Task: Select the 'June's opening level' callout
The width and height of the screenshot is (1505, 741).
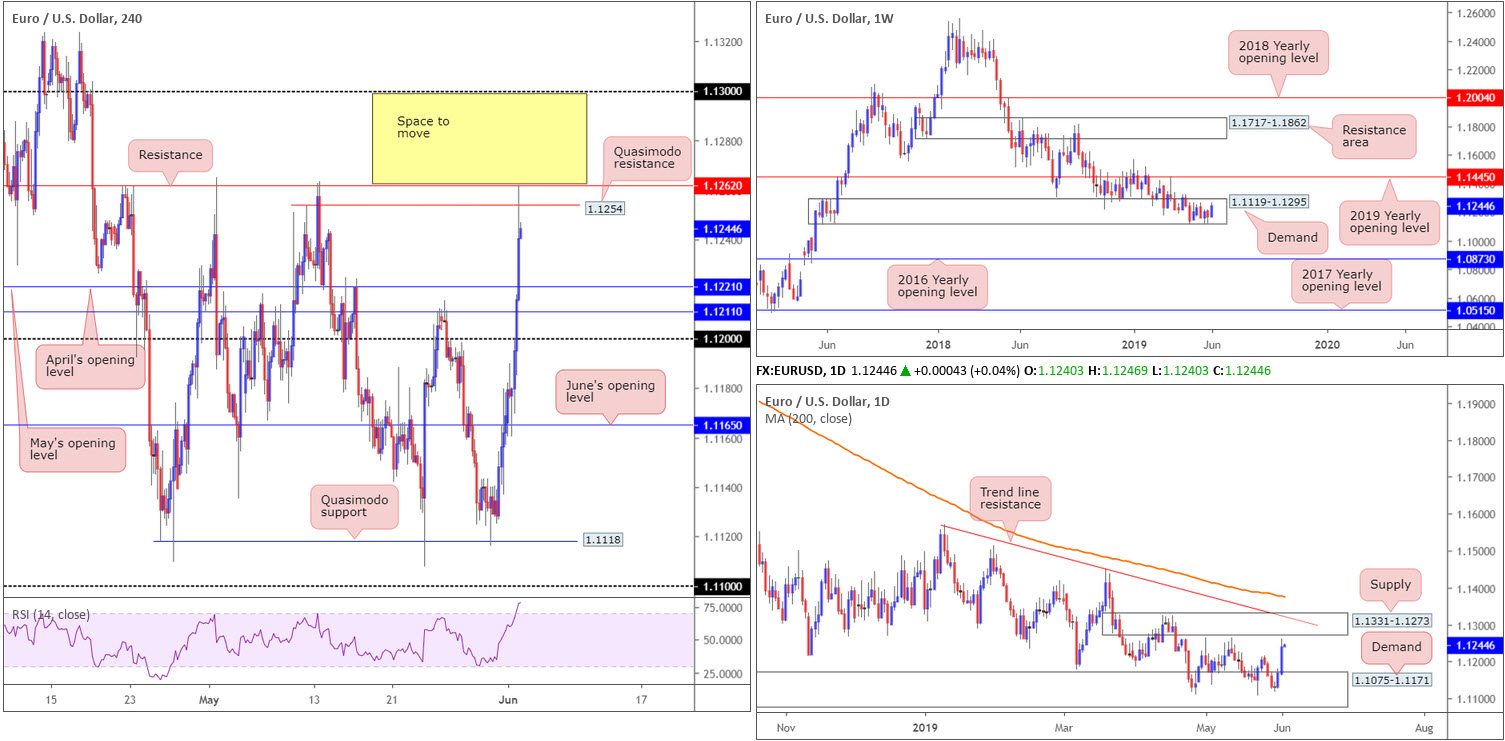Action: 608,392
